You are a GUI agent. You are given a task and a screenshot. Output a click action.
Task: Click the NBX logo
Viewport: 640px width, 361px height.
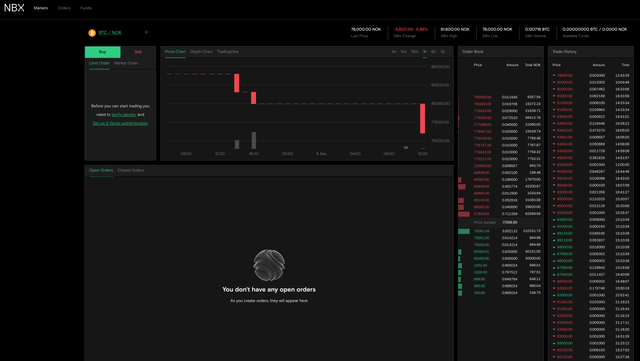[x=14, y=8]
